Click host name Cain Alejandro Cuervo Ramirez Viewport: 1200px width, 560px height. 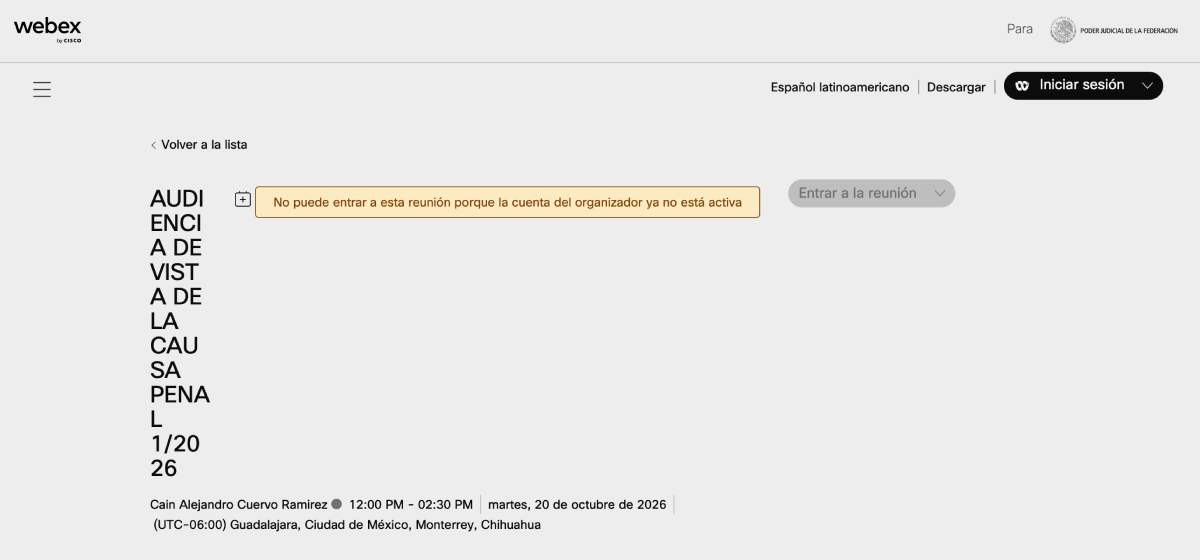(x=239, y=504)
